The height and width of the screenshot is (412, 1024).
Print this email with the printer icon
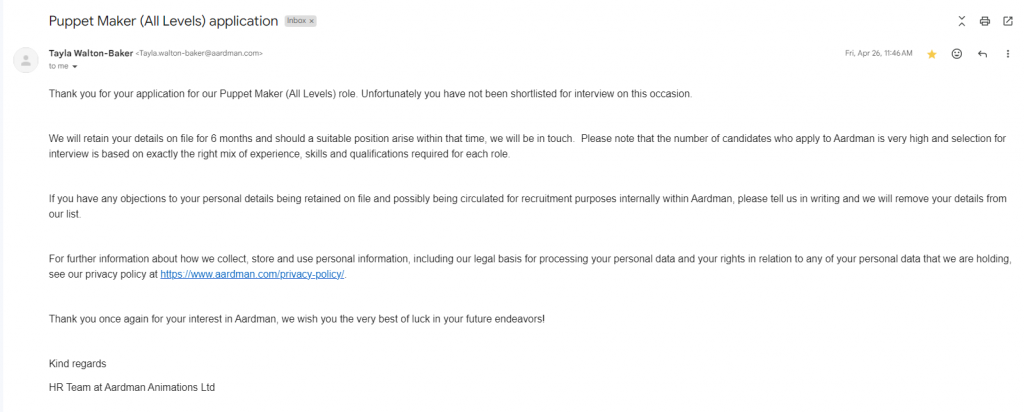click(x=984, y=22)
